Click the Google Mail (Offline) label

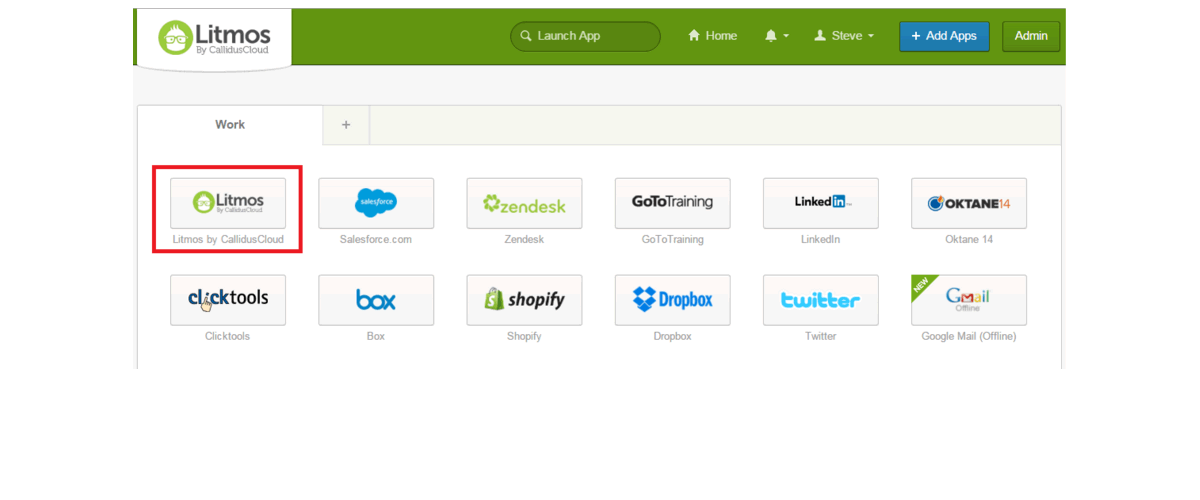click(969, 337)
